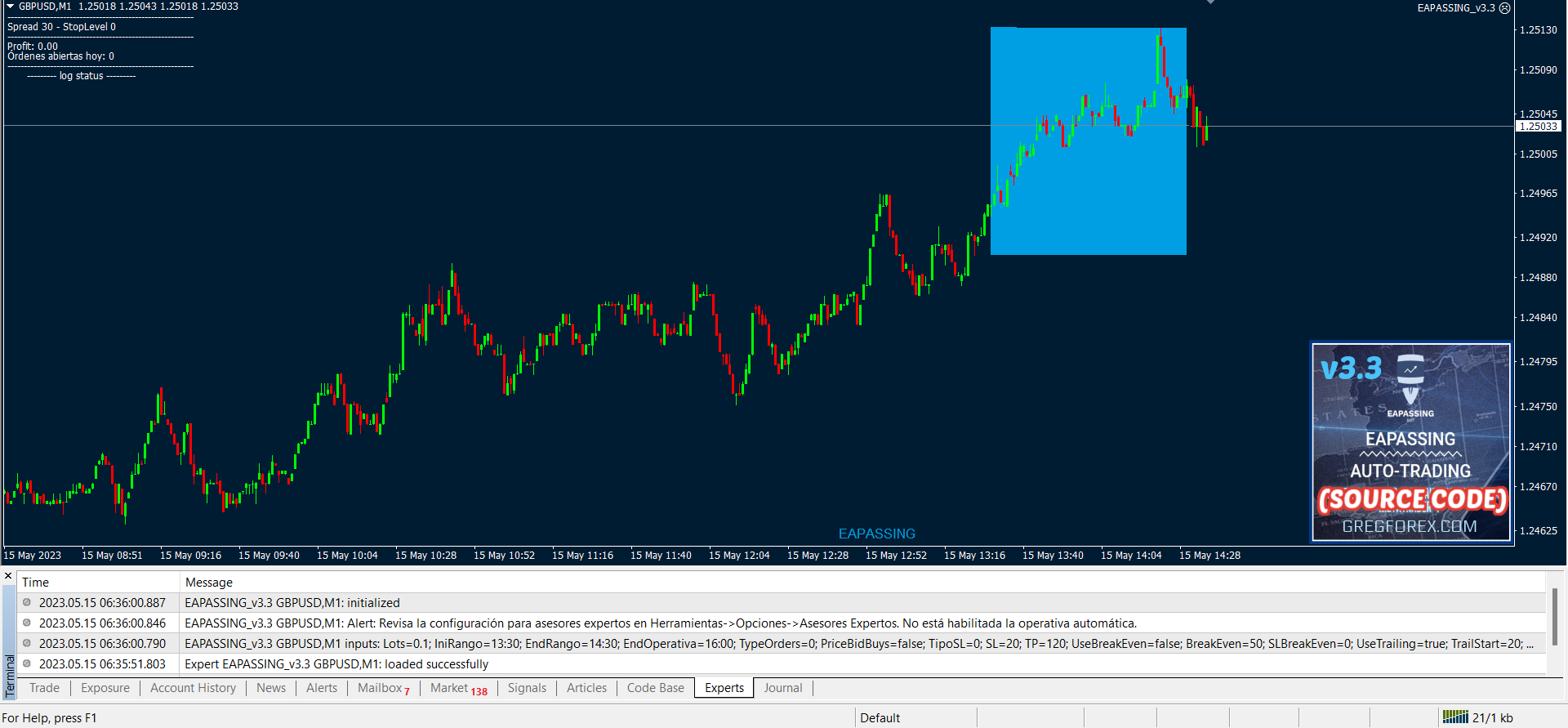Click the log icon beside the 'initialized' entry
The image size is (1568, 728).
[27, 602]
